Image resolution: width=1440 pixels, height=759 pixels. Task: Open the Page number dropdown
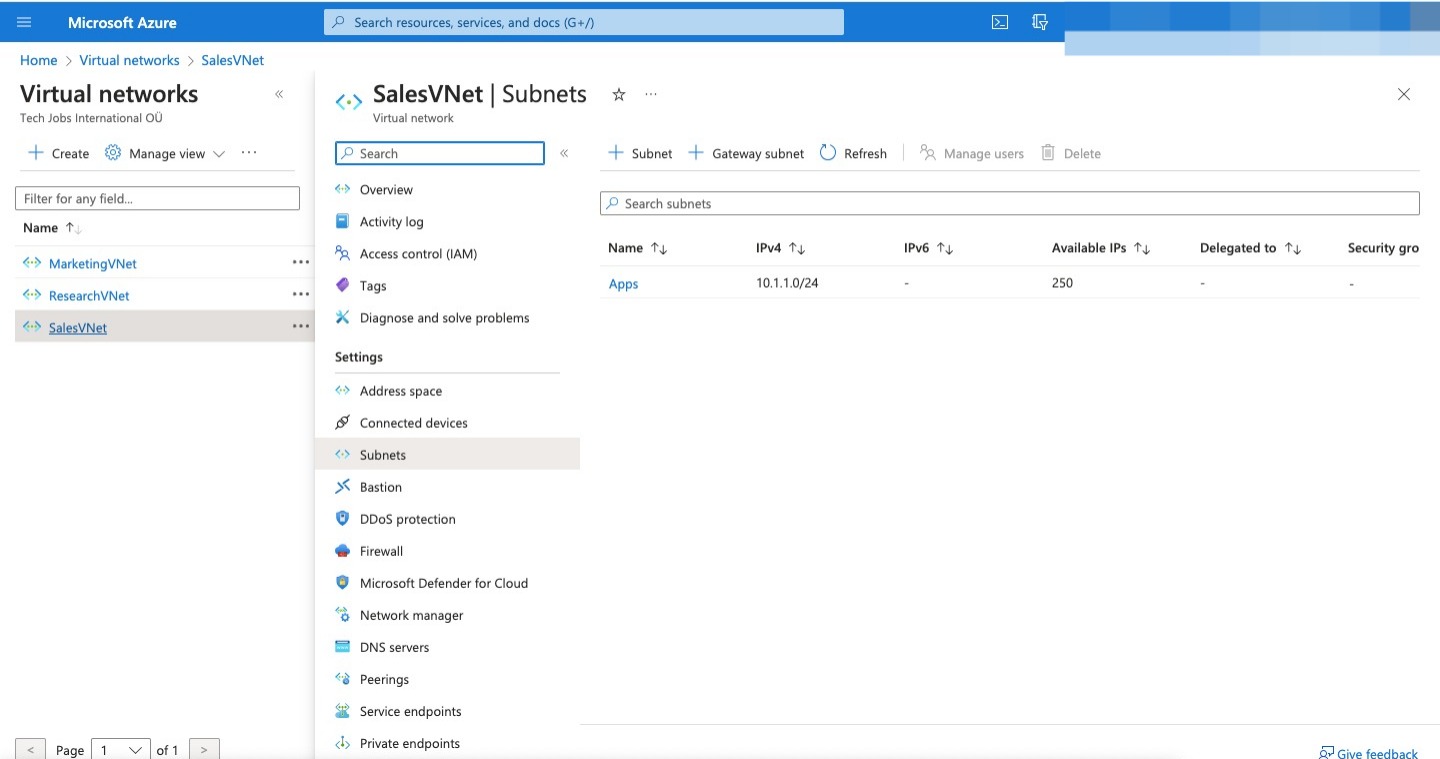121,749
